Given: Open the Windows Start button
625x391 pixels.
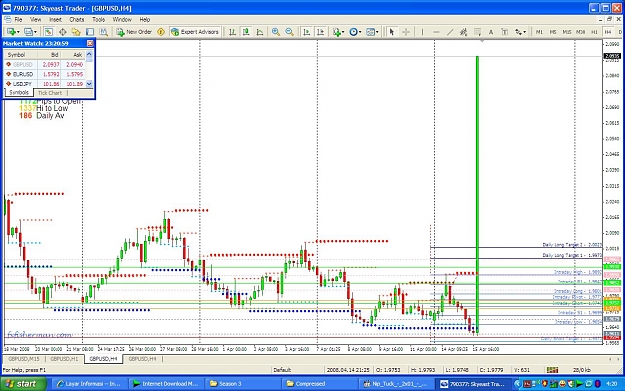Looking at the screenshot, I should click(23, 384).
